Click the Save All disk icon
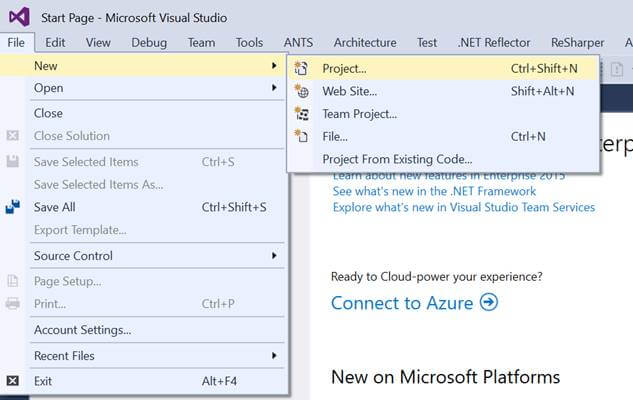Screen dimensions: 633x400 pyautogui.click(x=13, y=207)
